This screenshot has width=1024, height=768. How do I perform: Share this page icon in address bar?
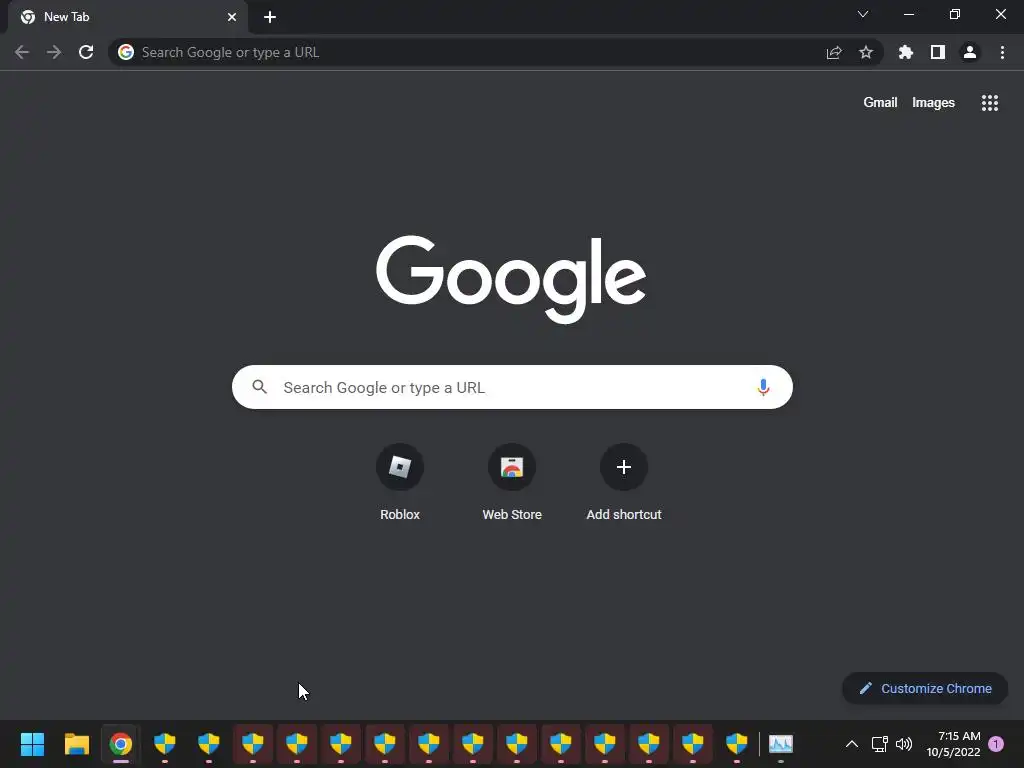834,52
